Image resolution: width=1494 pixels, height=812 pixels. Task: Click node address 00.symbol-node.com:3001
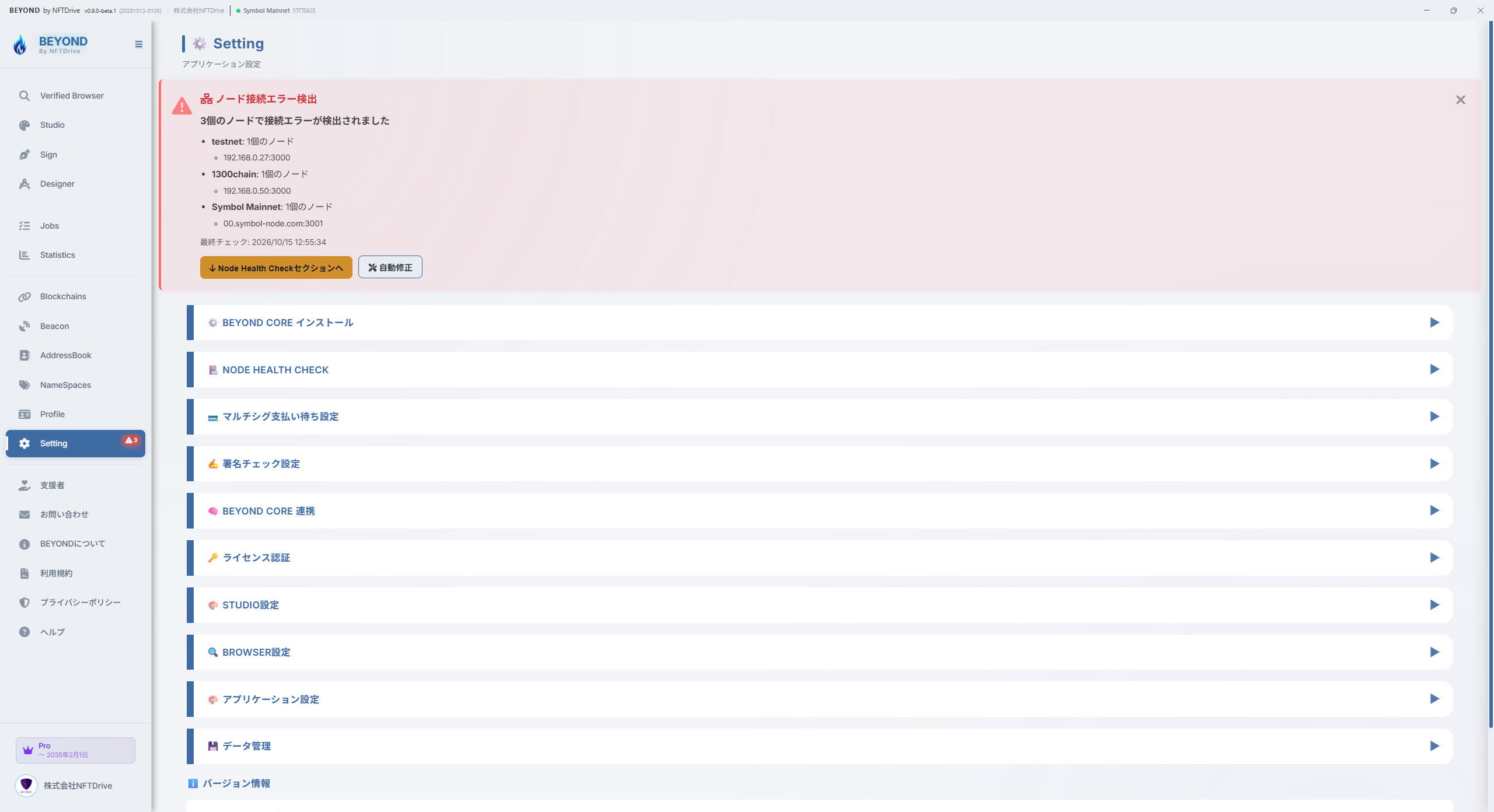pos(273,223)
